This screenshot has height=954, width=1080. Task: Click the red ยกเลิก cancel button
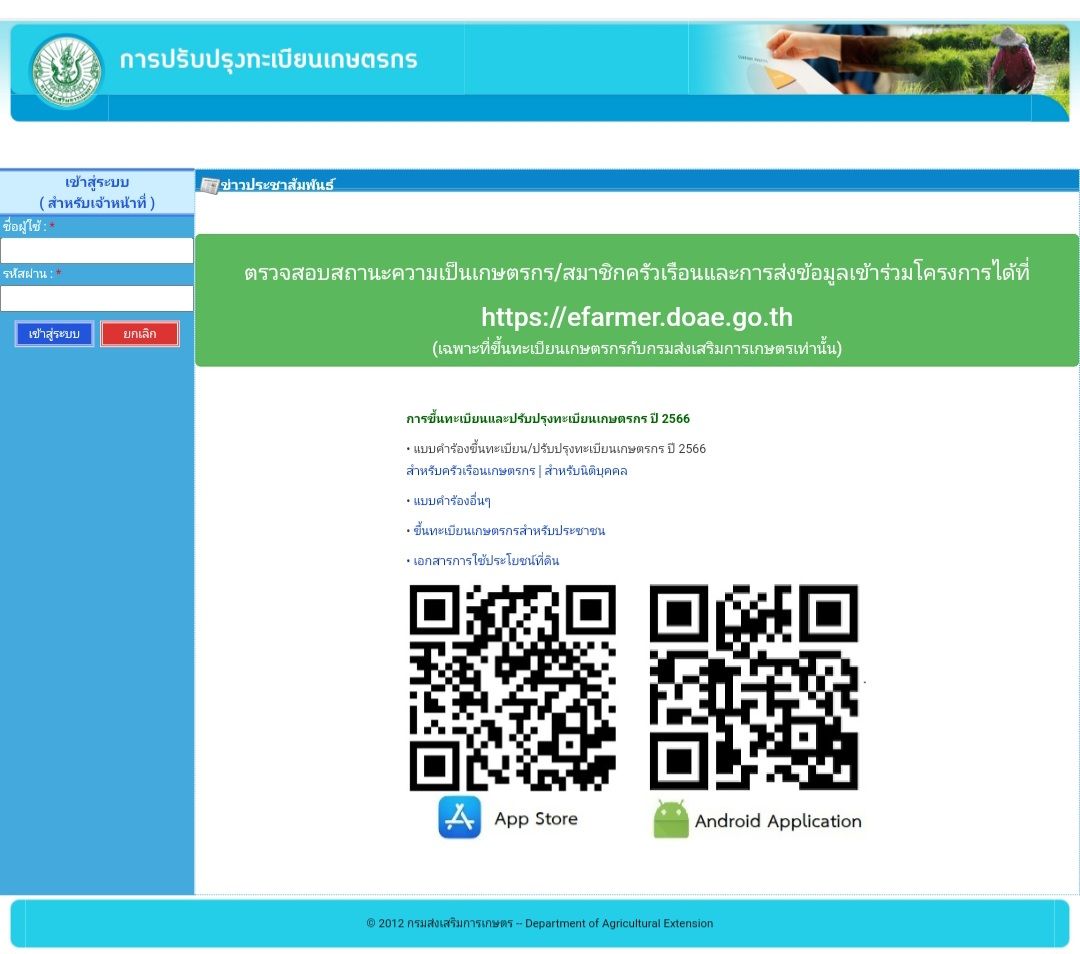coord(140,334)
